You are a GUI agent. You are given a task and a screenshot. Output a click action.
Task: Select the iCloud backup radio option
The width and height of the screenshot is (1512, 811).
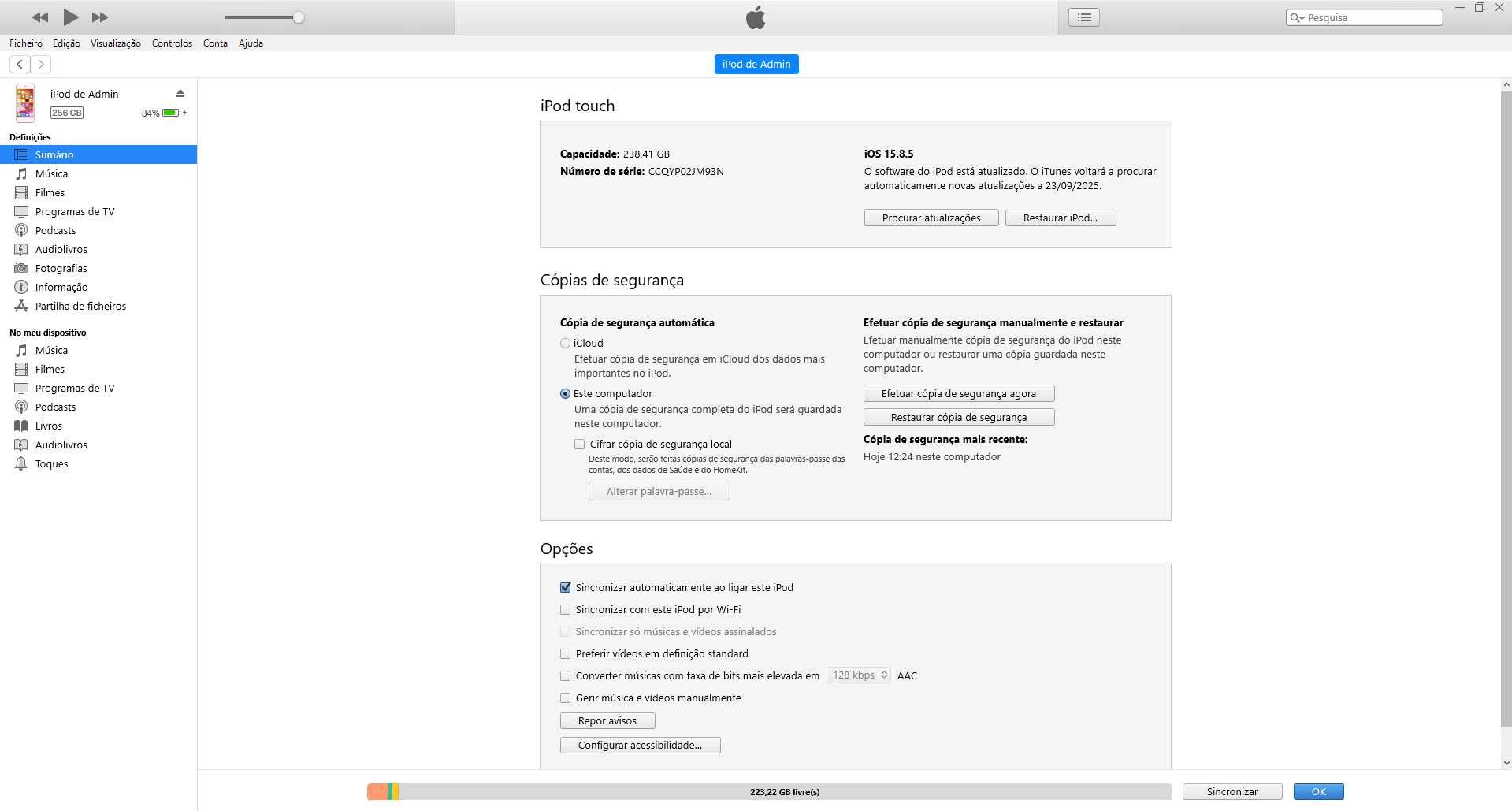click(565, 343)
